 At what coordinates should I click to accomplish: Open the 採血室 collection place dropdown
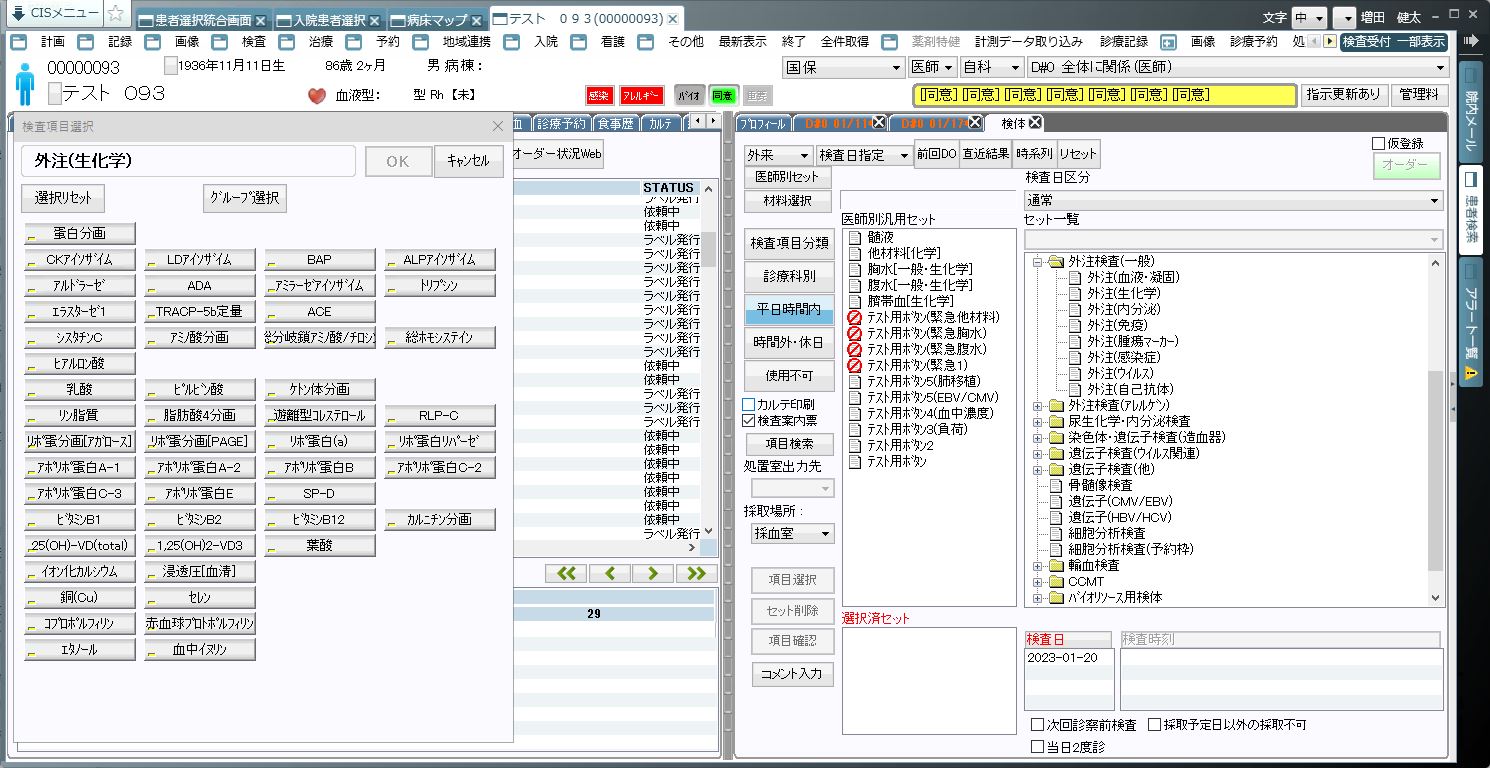point(792,534)
